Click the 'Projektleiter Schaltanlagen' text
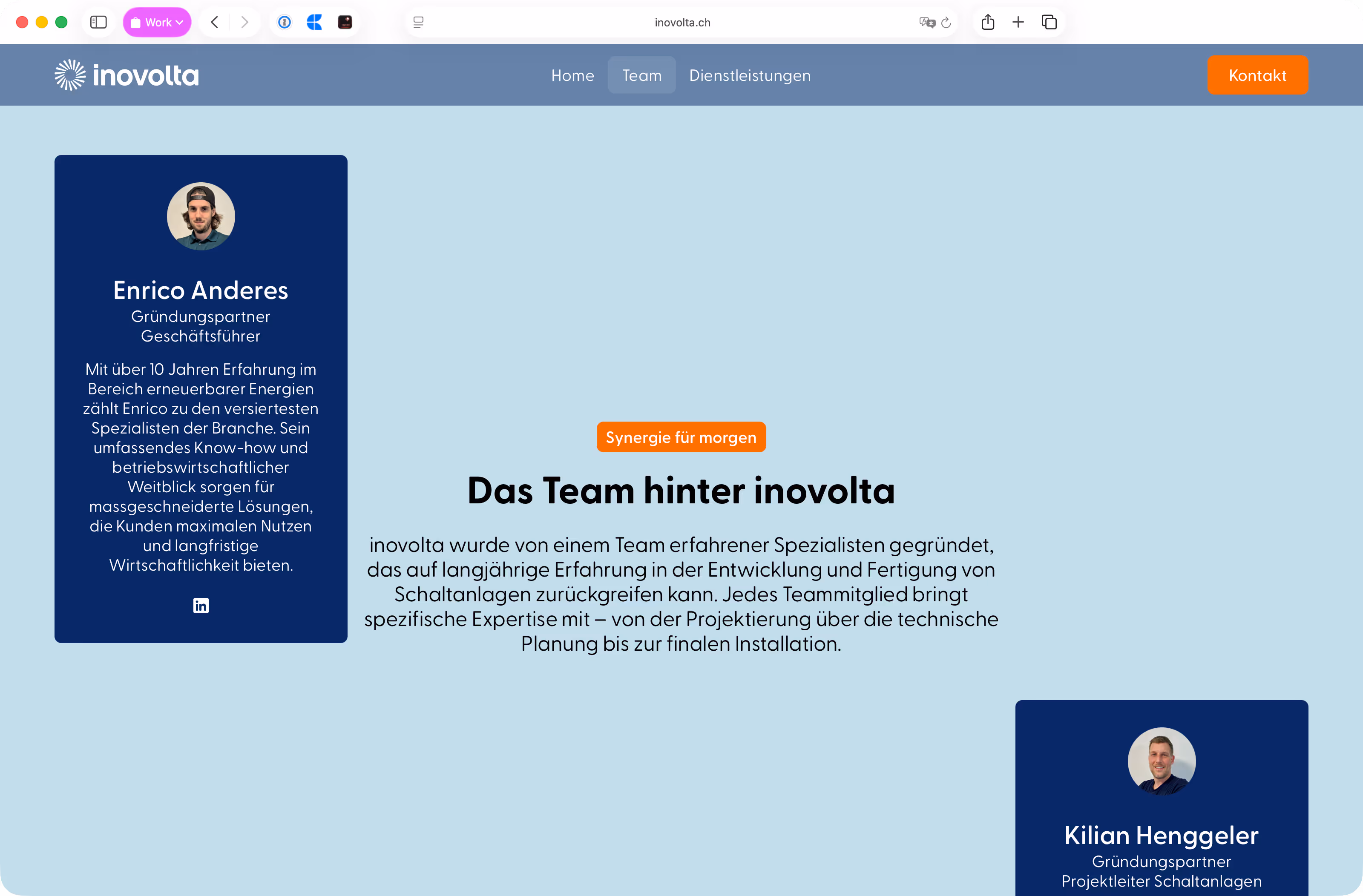 1162,881
